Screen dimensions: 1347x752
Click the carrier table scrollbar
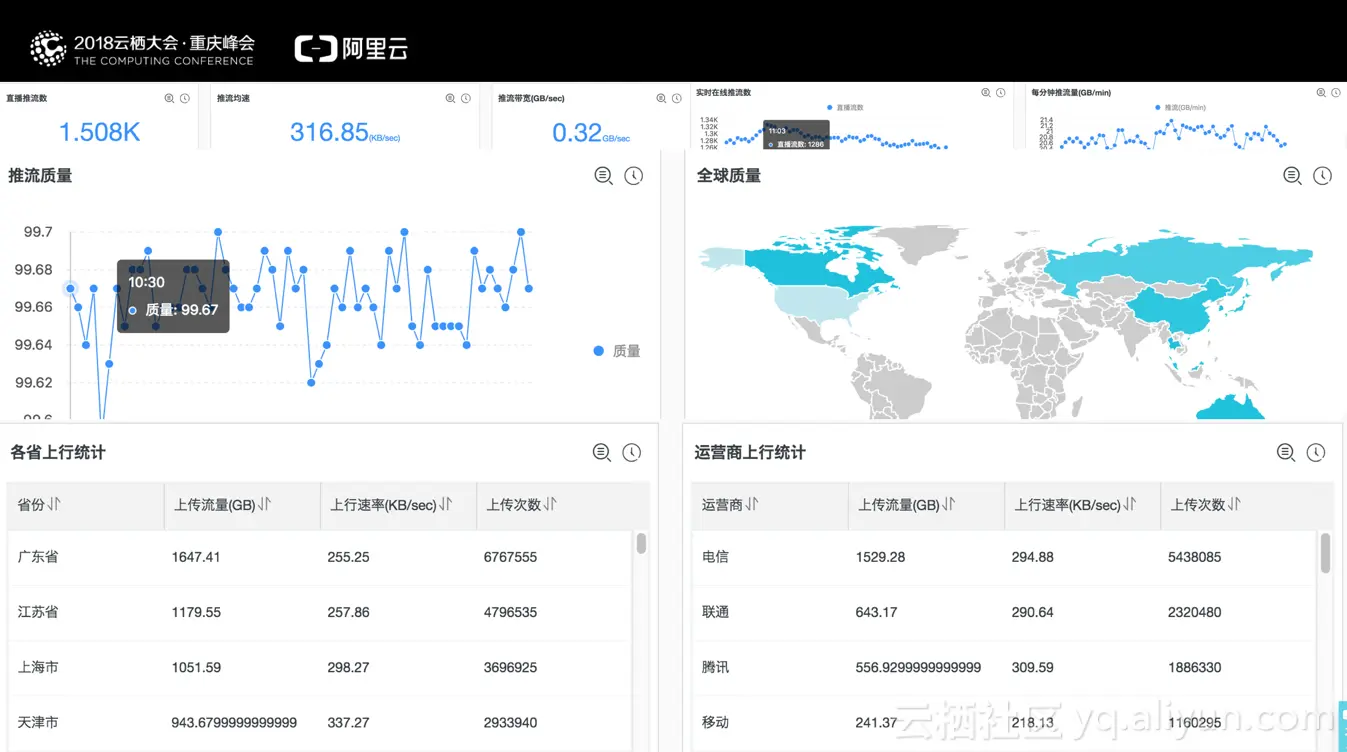(1325, 553)
